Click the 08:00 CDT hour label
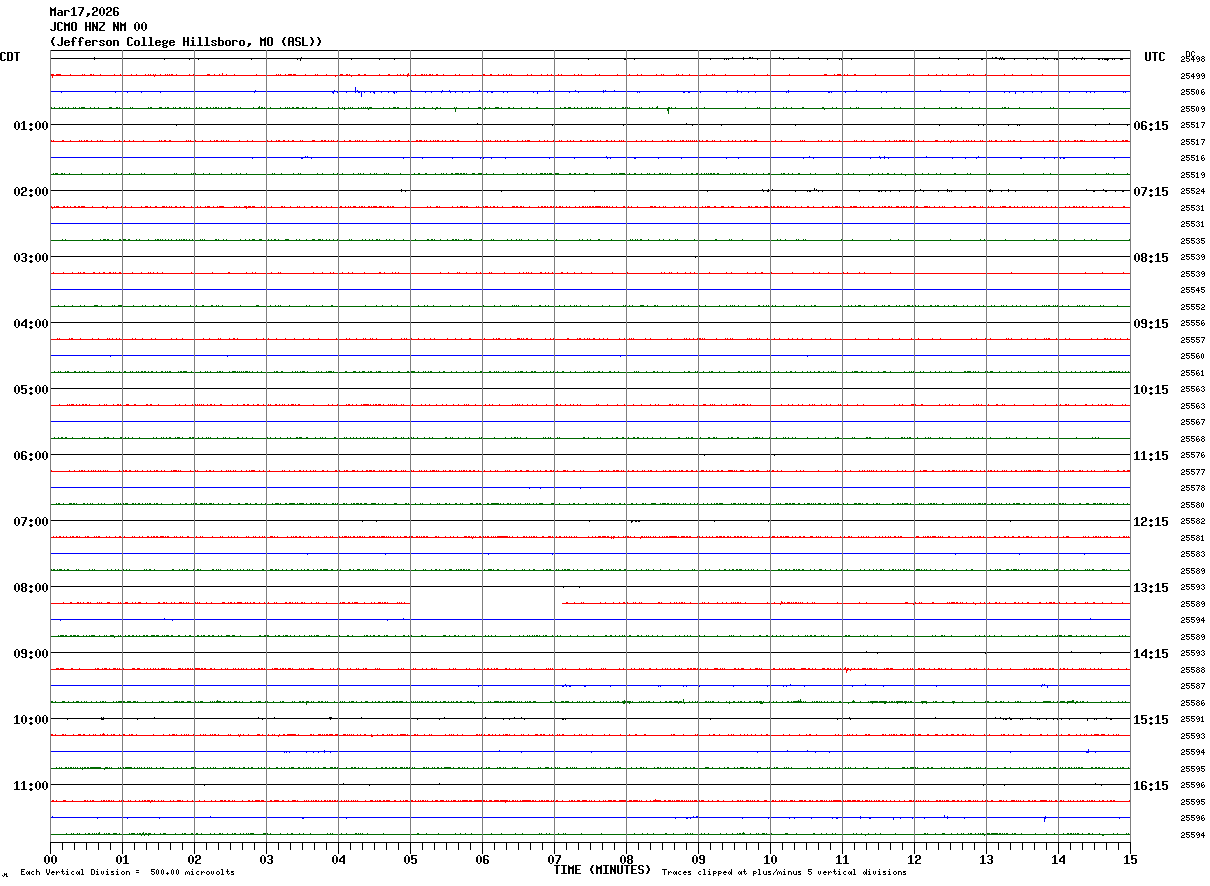This screenshot has width=1210, height=886. pyautogui.click(x=31, y=587)
